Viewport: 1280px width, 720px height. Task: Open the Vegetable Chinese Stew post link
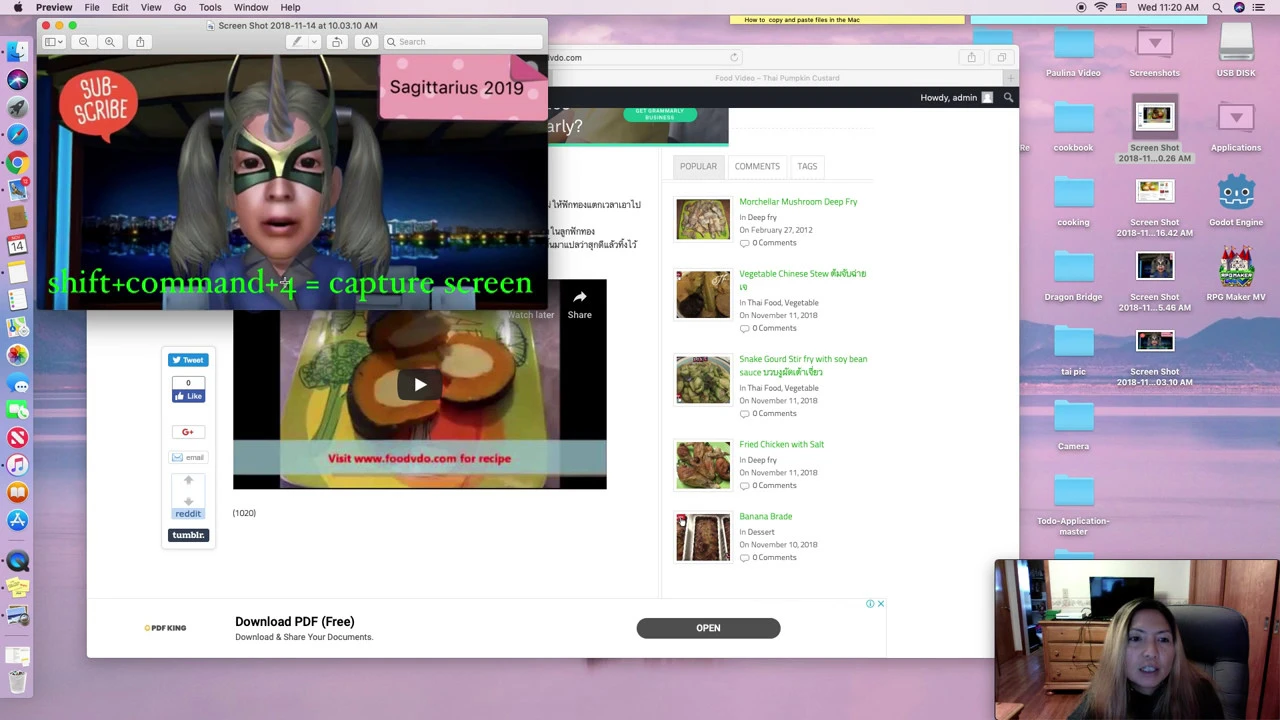click(803, 279)
